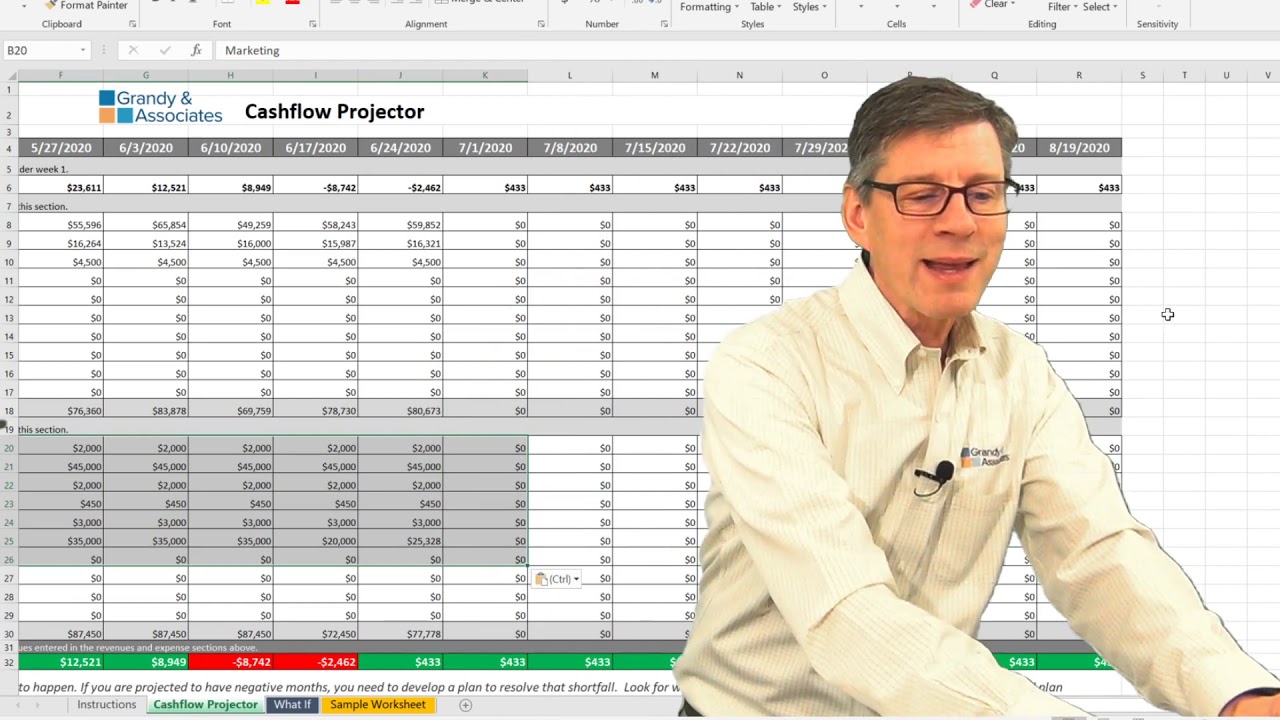The height and width of the screenshot is (720, 1280).
Task: Open the Alignment group dialog launcher
Action: pyautogui.click(x=541, y=24)
